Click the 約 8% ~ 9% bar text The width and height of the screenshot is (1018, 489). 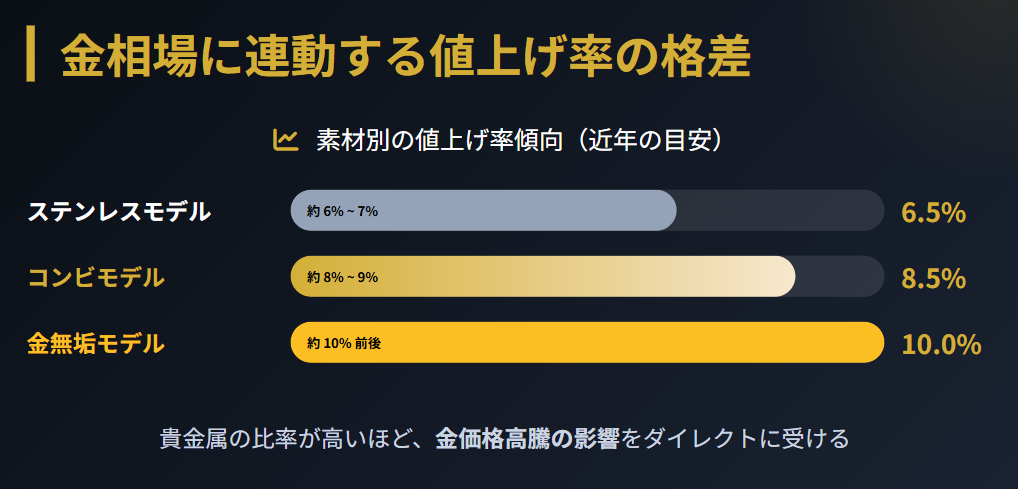tap(342, 277)
